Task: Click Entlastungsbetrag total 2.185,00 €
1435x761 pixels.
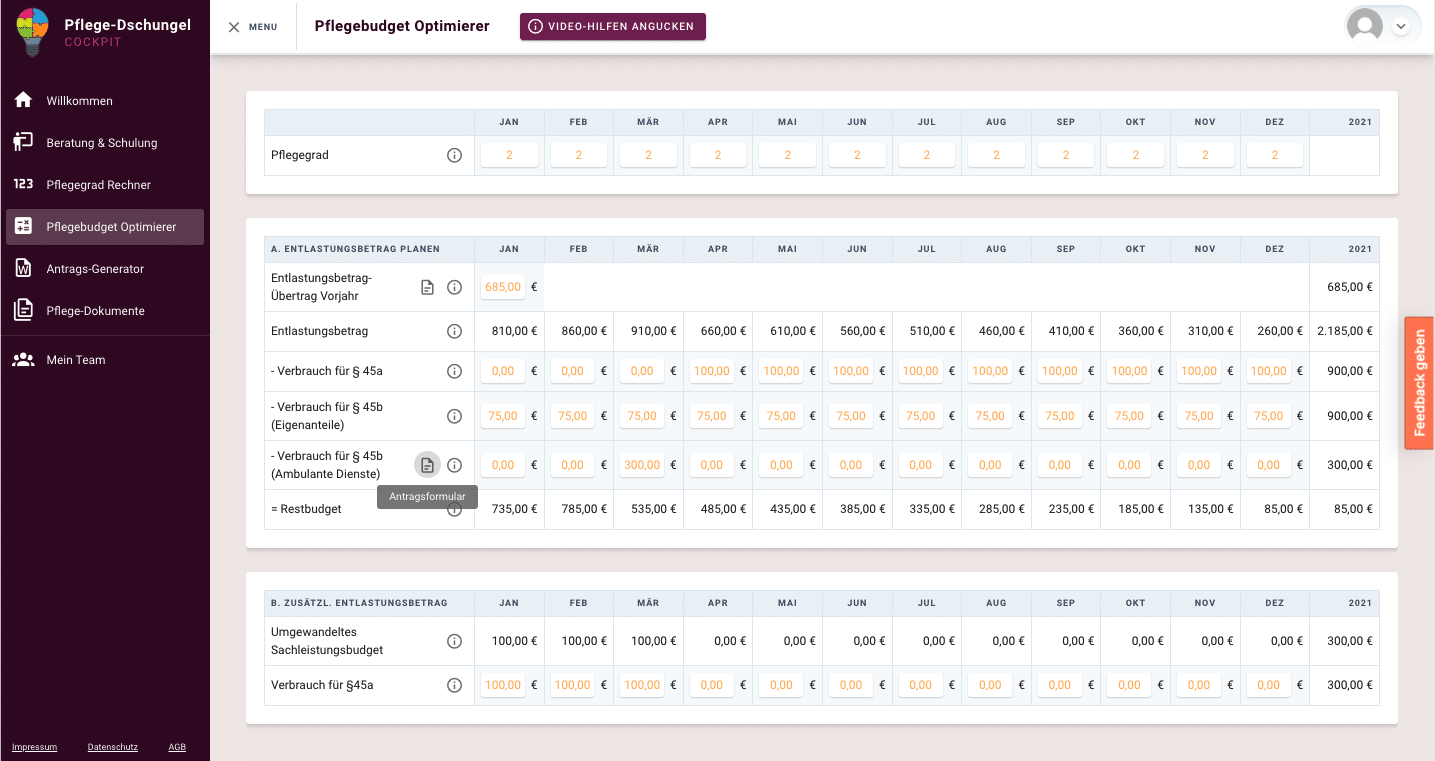Action: [x=1345, y=331]
